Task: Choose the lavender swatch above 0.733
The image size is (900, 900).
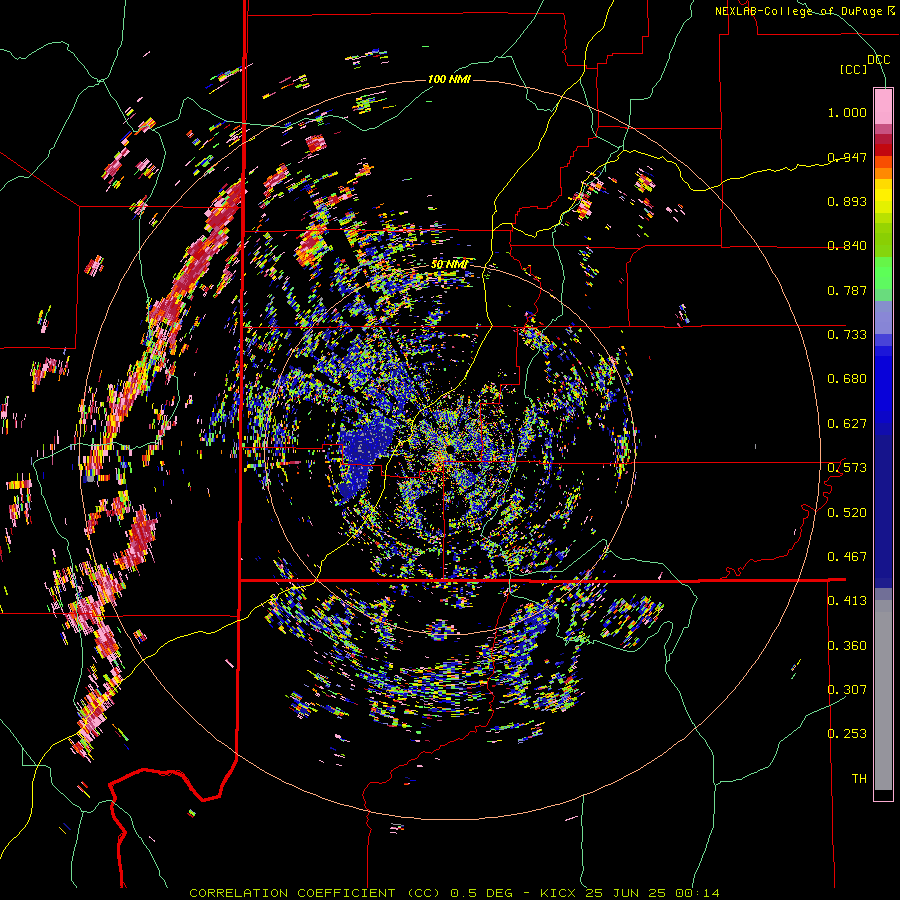Action: [883, 317]
